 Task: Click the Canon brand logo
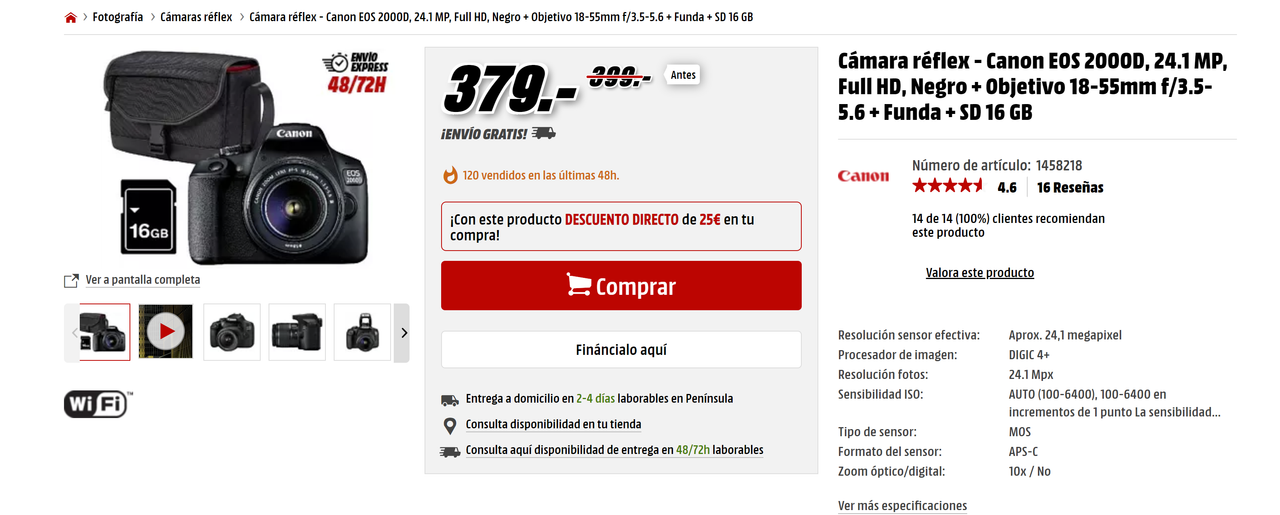click(863, 176)
